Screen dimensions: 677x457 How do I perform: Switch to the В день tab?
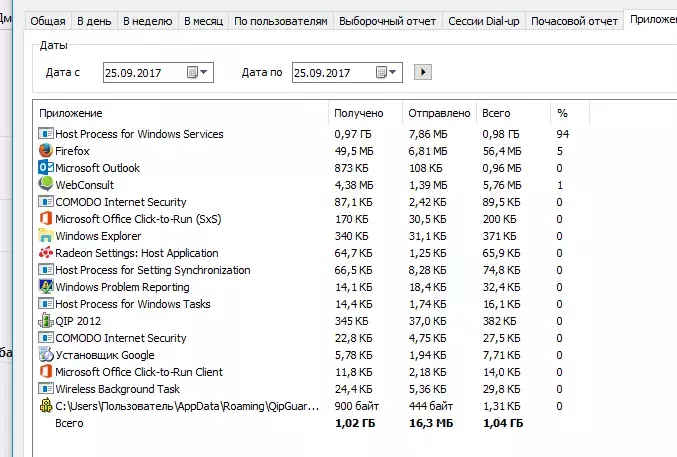point(94,21)
